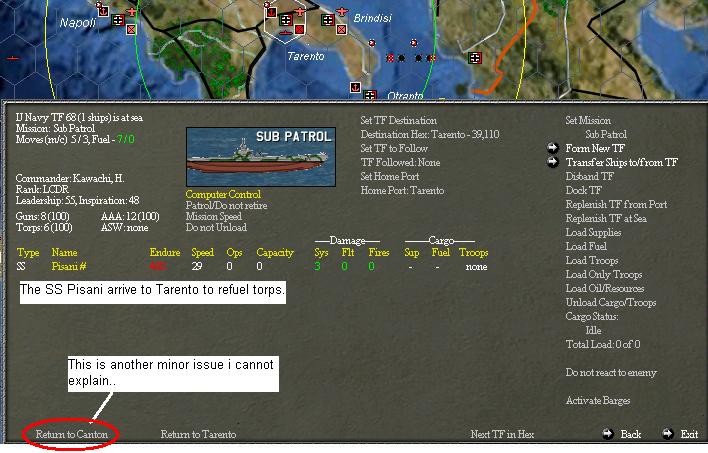This screenshot has height=453, width=708.
Task: Click the Total Load: 0 of 0 text
Action: pyautogui.click(x=603, y=344)
